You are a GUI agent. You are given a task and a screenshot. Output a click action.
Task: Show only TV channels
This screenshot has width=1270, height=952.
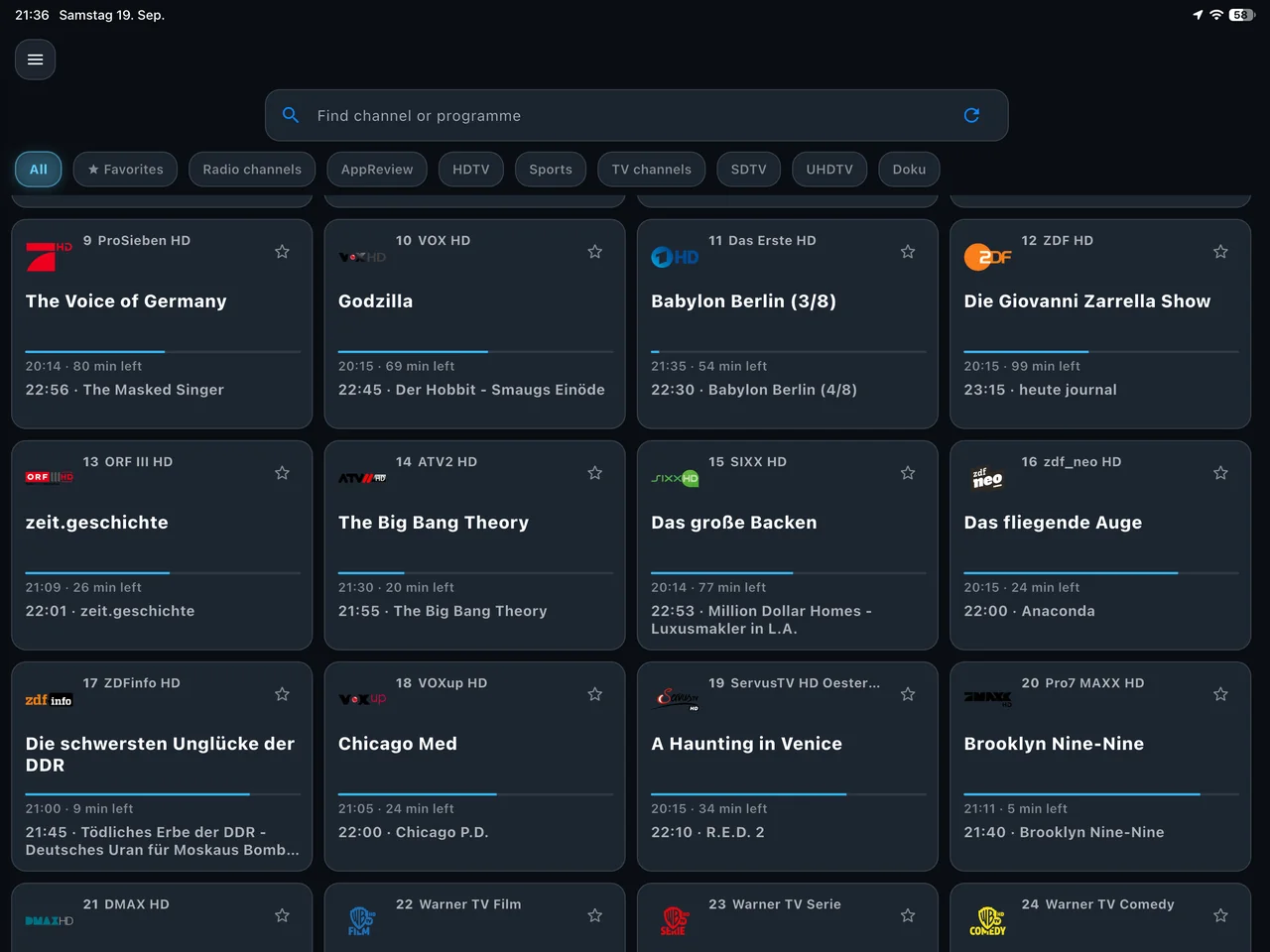click(652, 170)
